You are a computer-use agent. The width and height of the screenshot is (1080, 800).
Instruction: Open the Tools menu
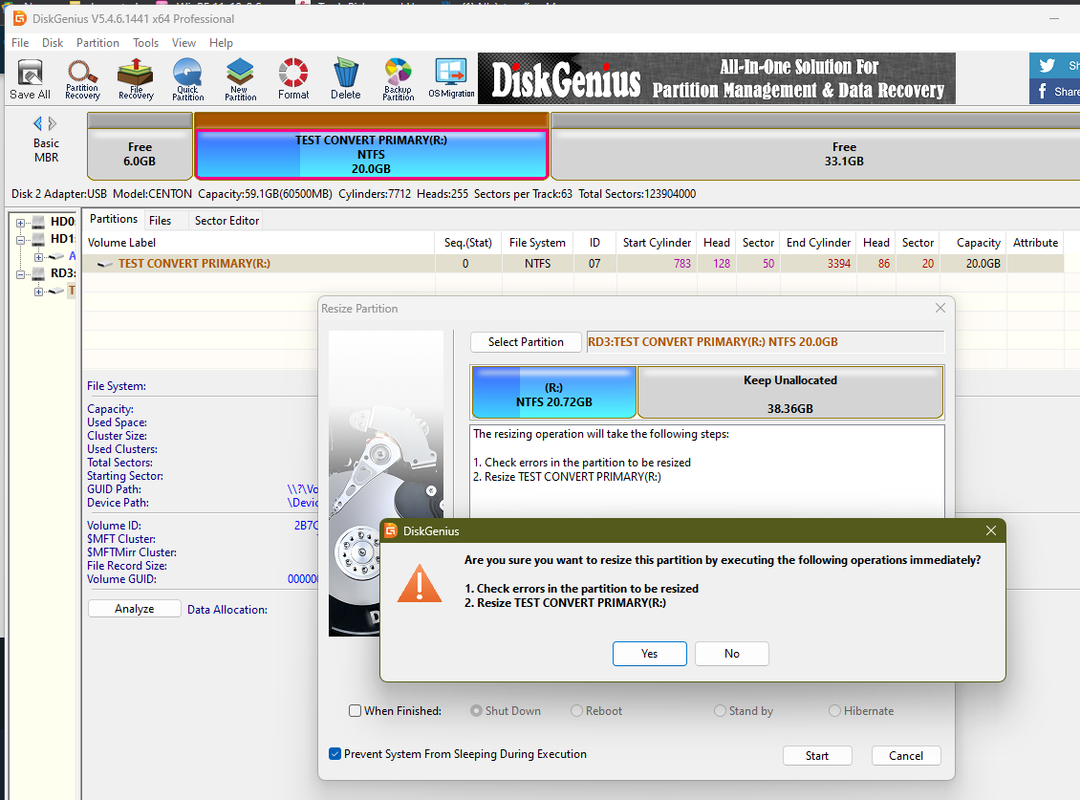(x=145, y=43)
